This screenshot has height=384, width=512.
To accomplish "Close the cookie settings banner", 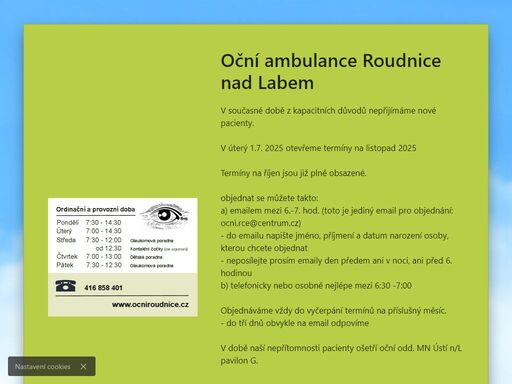I will [x=83, y=367].
